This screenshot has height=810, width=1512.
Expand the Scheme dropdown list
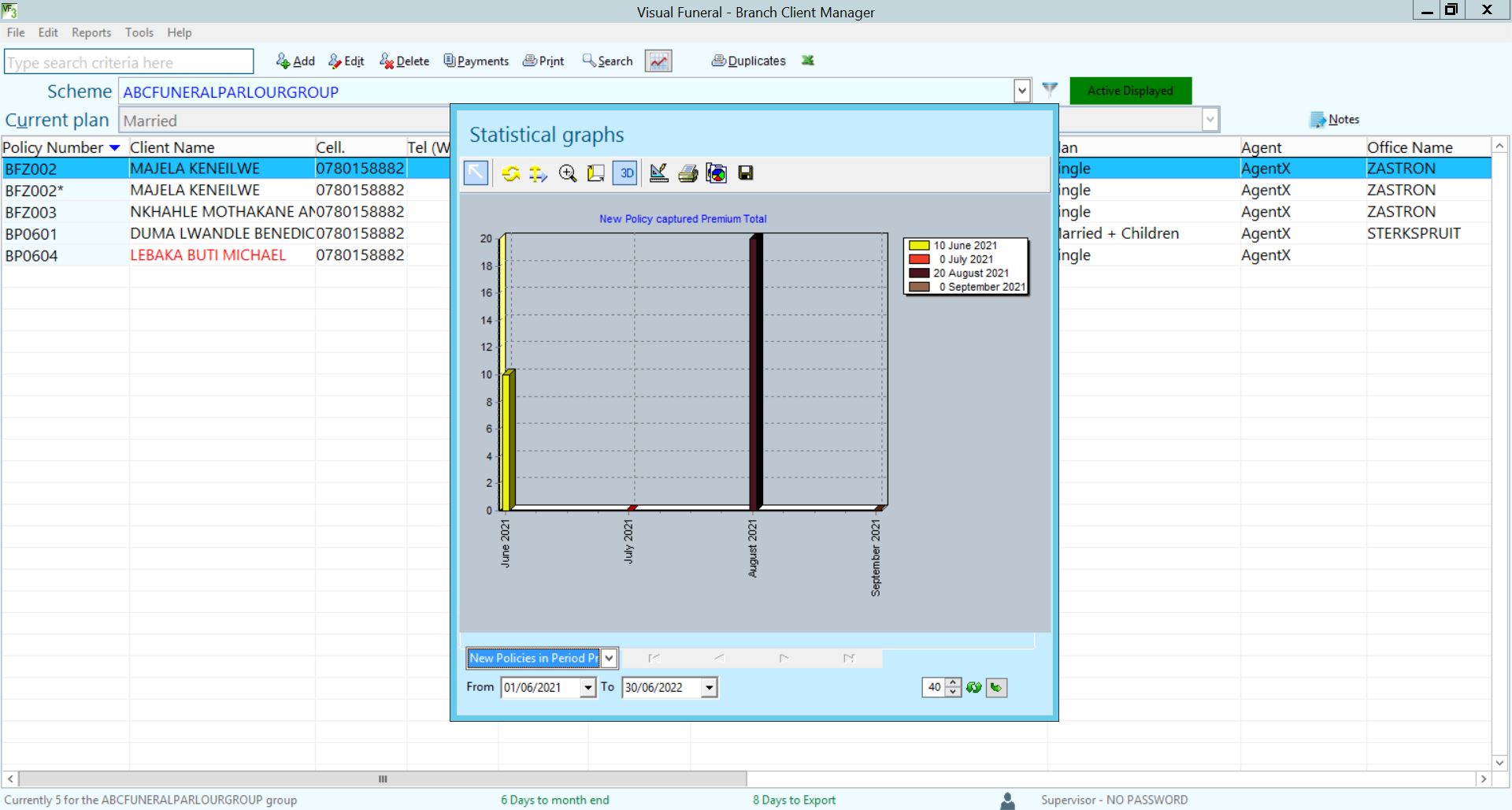click(1021, 91)
